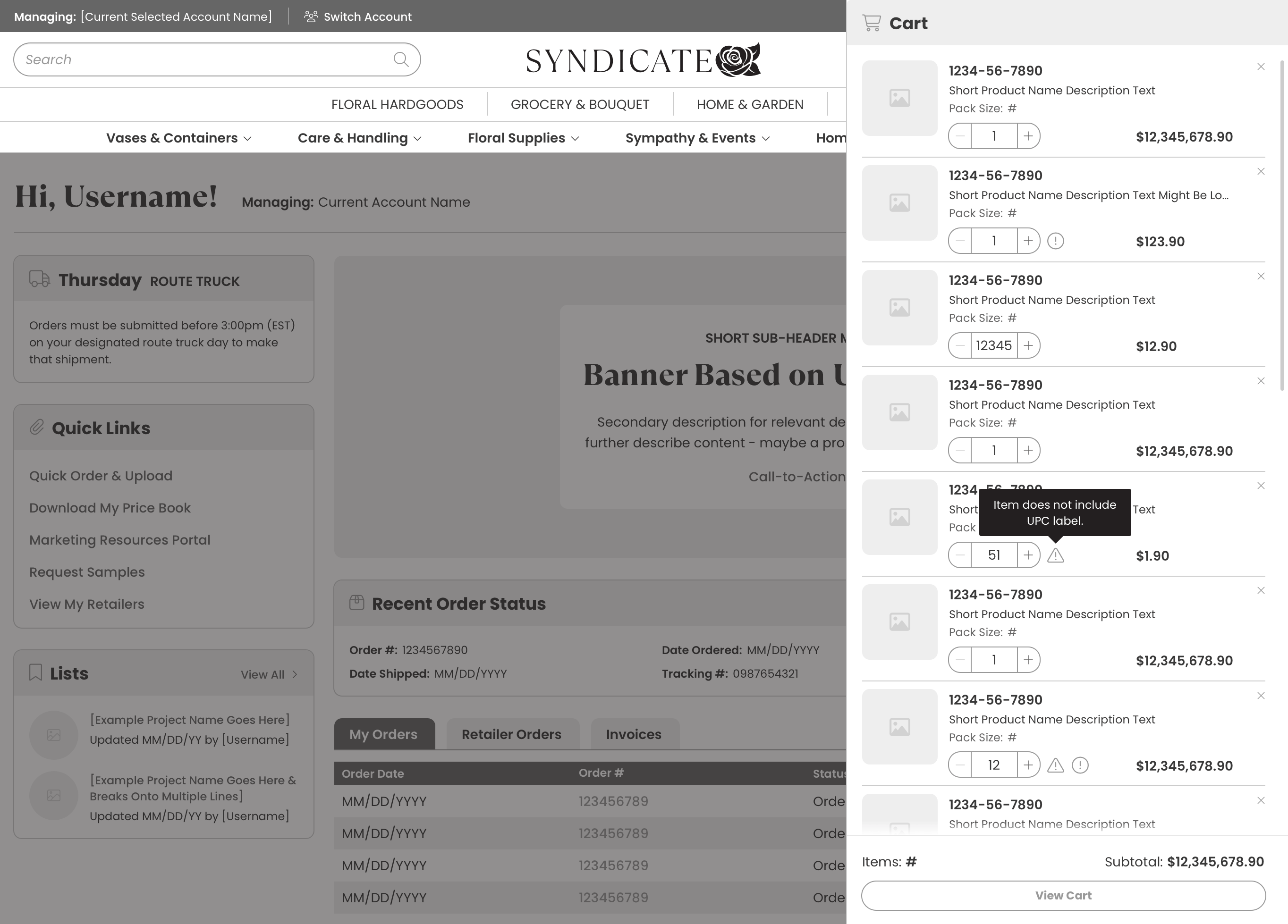This screenshot has height=924, width=1288.
Task: Decrease the quantity 51 item
Action: [x=960, y=555]
